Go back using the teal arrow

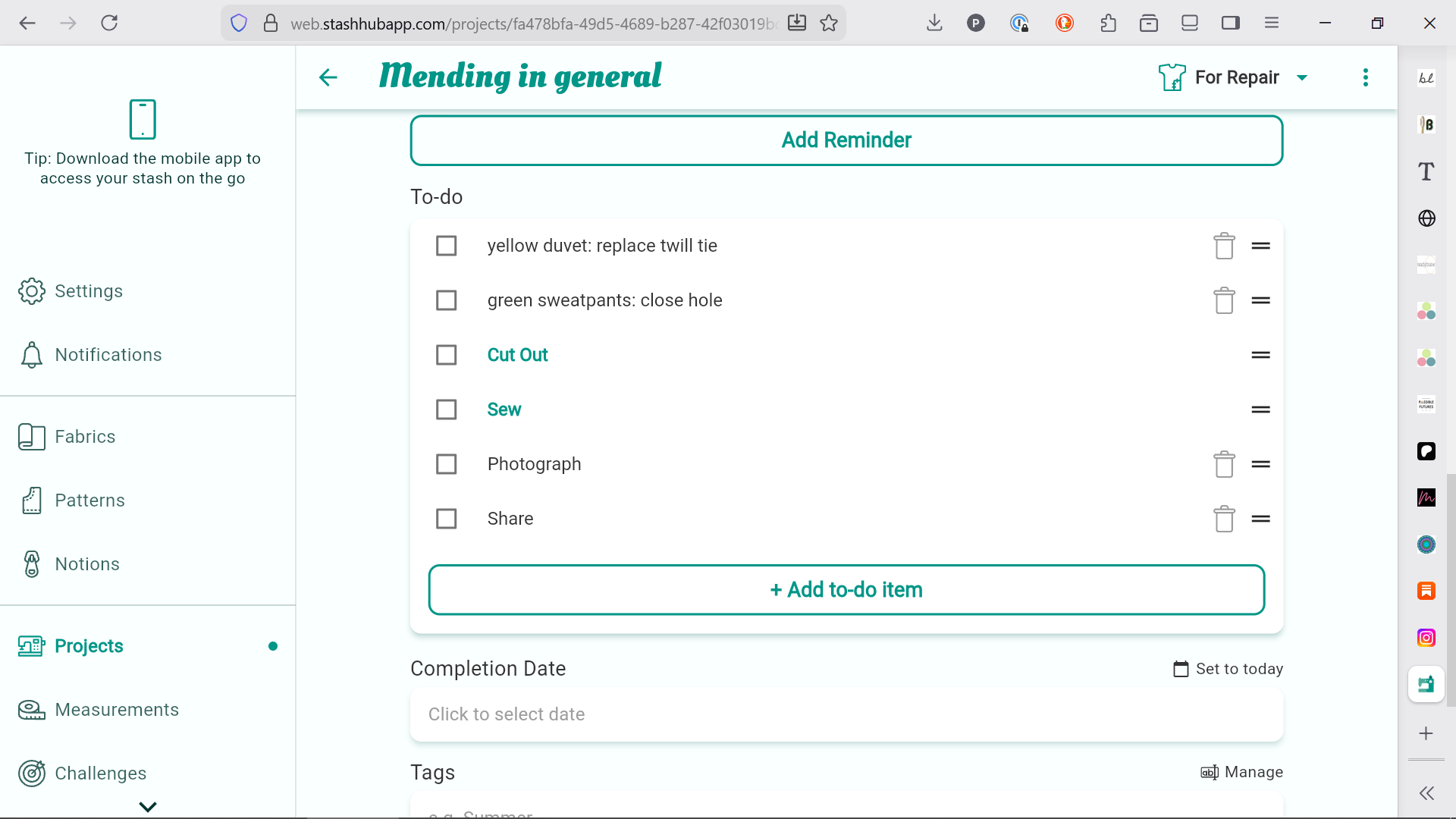coord(328,77)
